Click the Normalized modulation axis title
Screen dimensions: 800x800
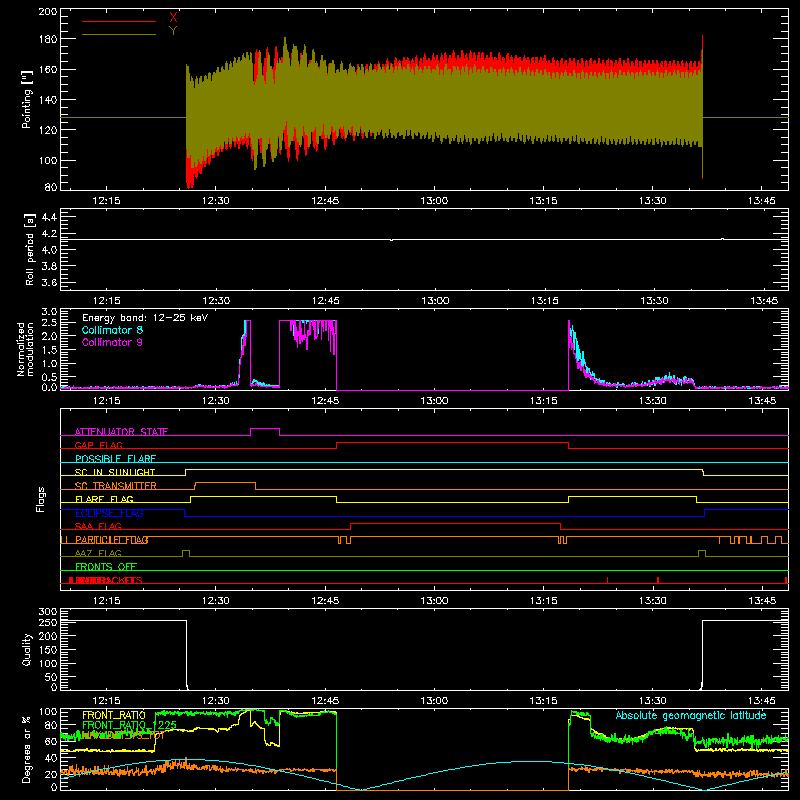click(x=25, y=349)
